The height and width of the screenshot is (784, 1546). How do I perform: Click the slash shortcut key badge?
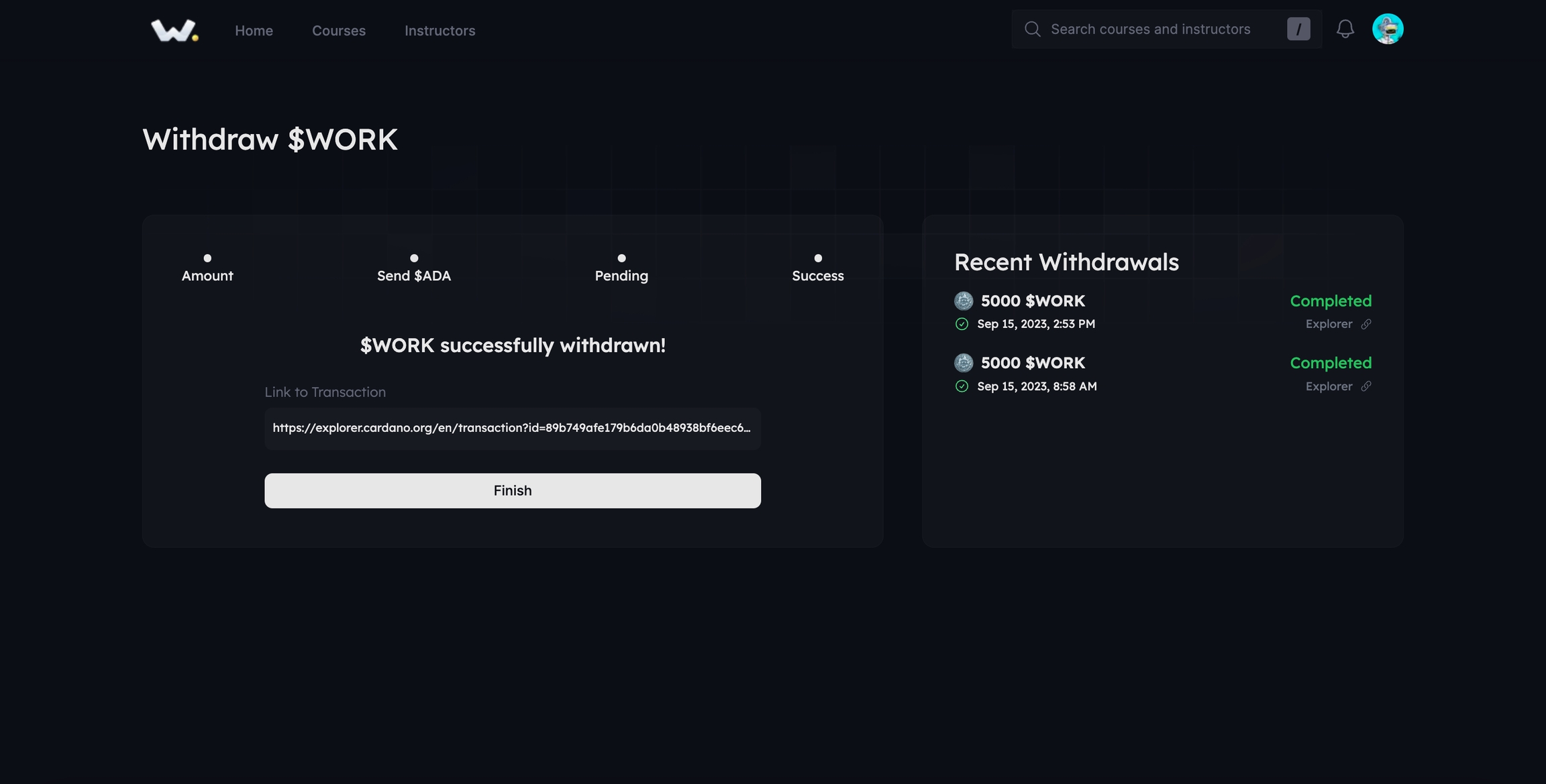click(x=1298, y=29)
